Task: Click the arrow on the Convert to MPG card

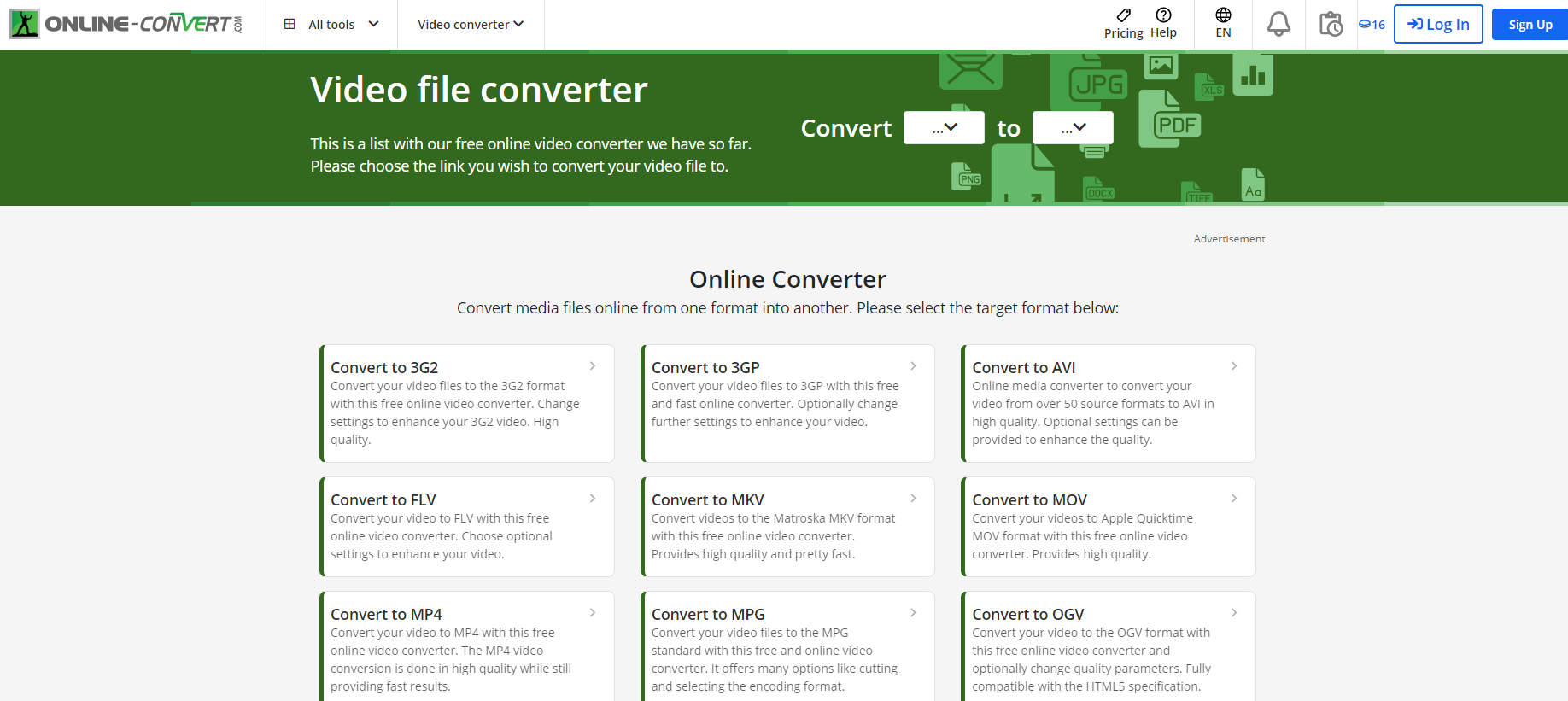Action: point(913,612)
